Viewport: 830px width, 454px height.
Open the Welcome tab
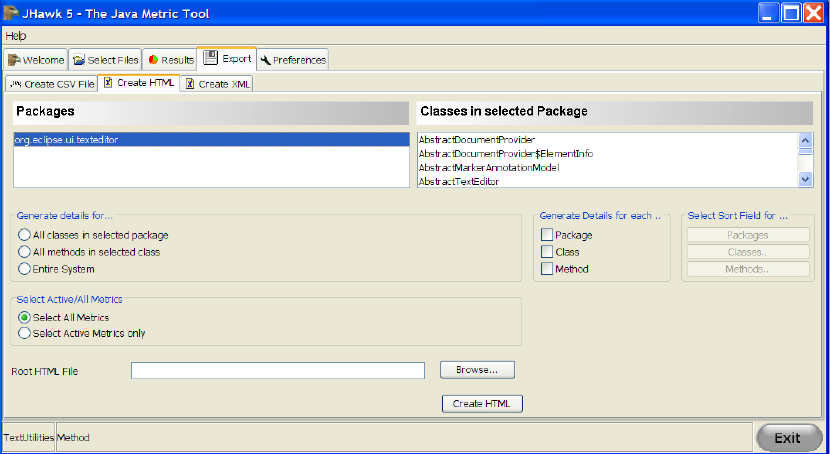(x=36, y=60)
